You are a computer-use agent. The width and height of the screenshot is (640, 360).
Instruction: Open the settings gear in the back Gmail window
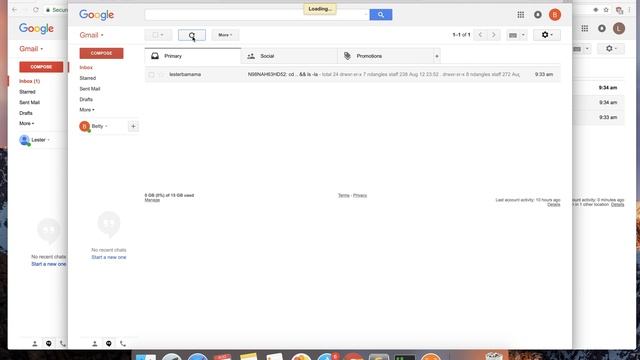click(611, 49)
